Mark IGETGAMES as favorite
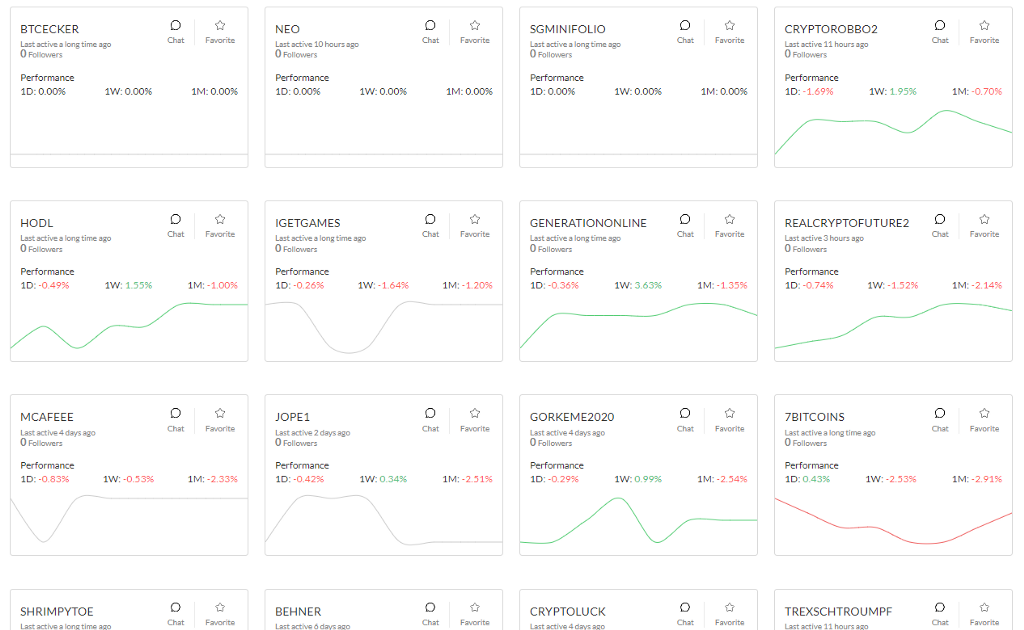This screenshot has height=630, width=1024. pos(475,225)
